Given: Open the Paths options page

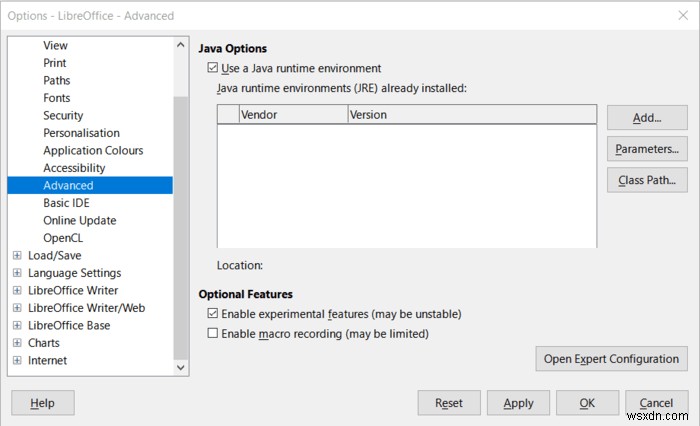Looking at the screenshot, I should (57, 80).
